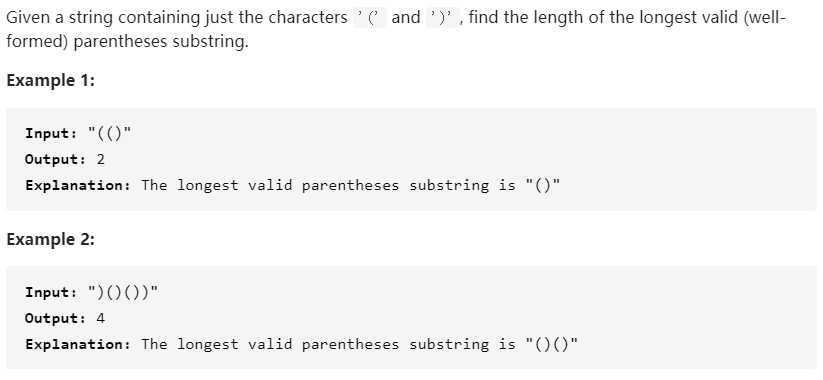Screen dimensions: 823x380
Task: Click the Explanation label in Example 1
Action: pyautogui.click(x=78, y=185)
